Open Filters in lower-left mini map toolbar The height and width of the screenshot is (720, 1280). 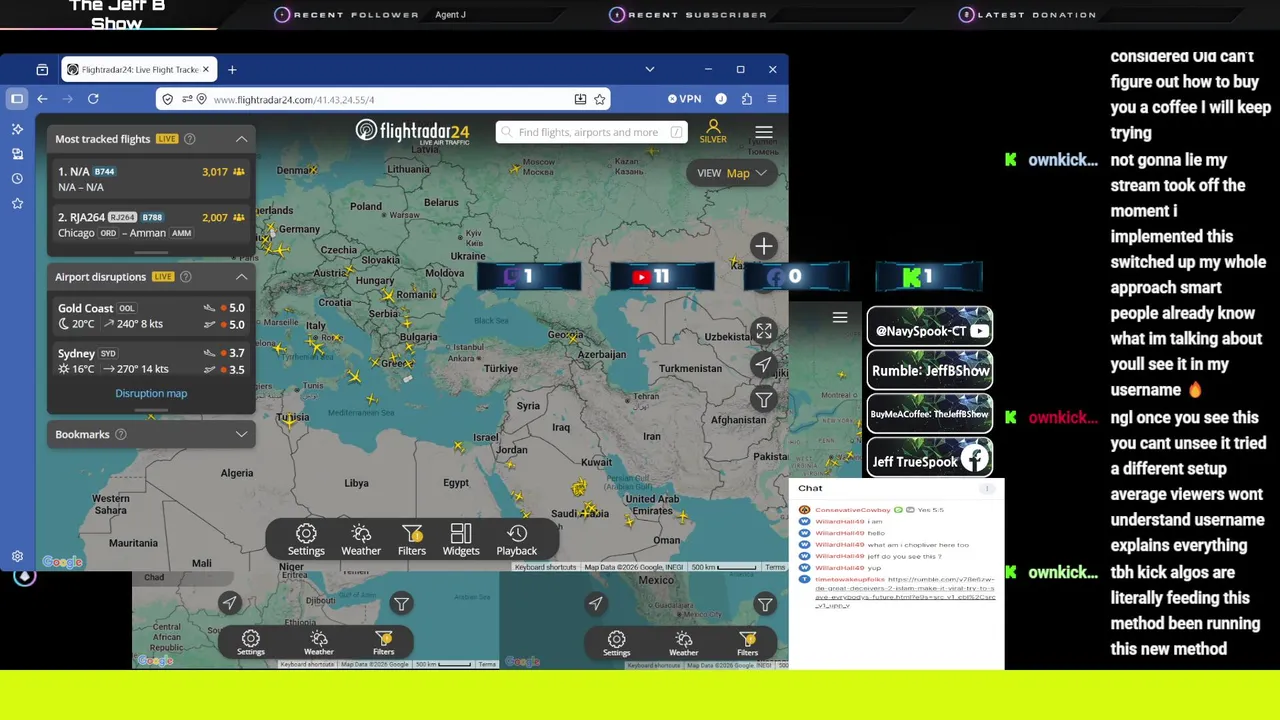point(384,643)
